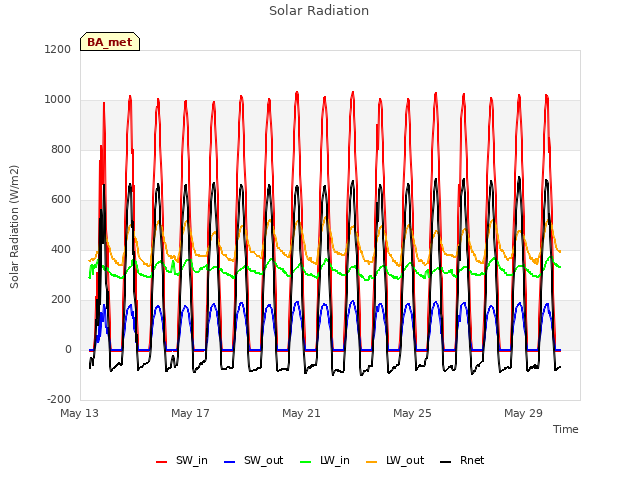Screen dimensions: 640x480
Task: Click the Time axis label
Action: (566, 429)
